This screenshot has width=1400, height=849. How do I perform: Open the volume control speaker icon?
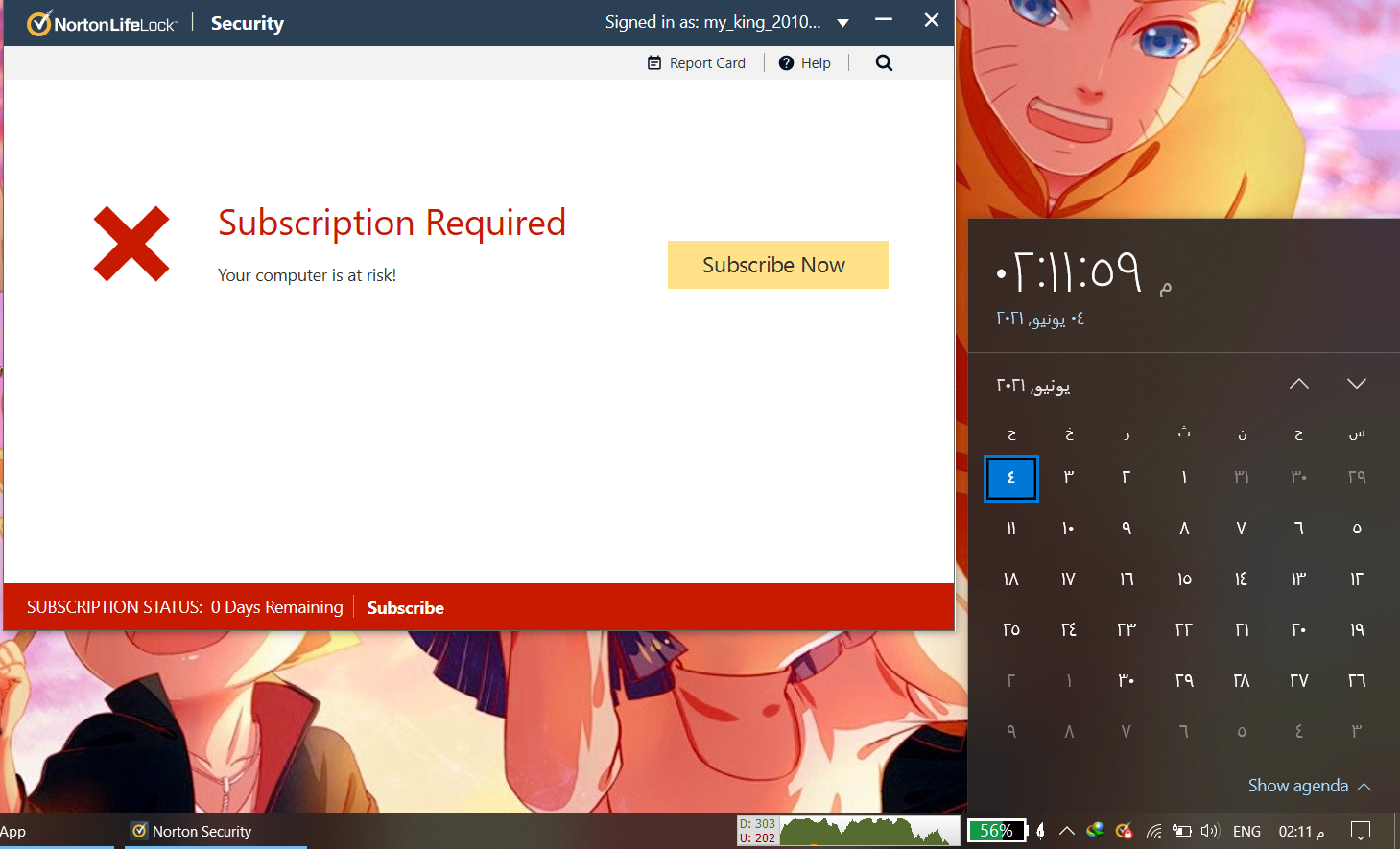click(x=1210, y=831)
